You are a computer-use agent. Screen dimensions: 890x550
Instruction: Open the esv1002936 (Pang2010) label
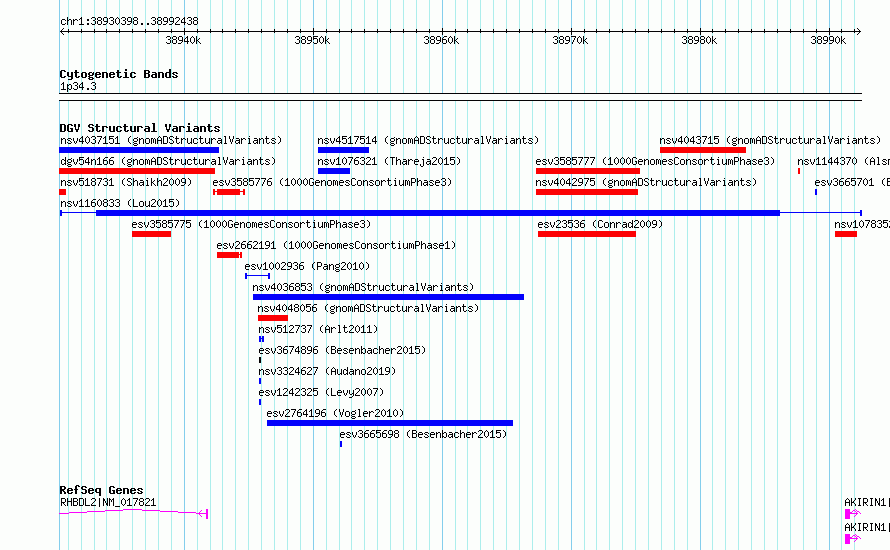[307, 266]
